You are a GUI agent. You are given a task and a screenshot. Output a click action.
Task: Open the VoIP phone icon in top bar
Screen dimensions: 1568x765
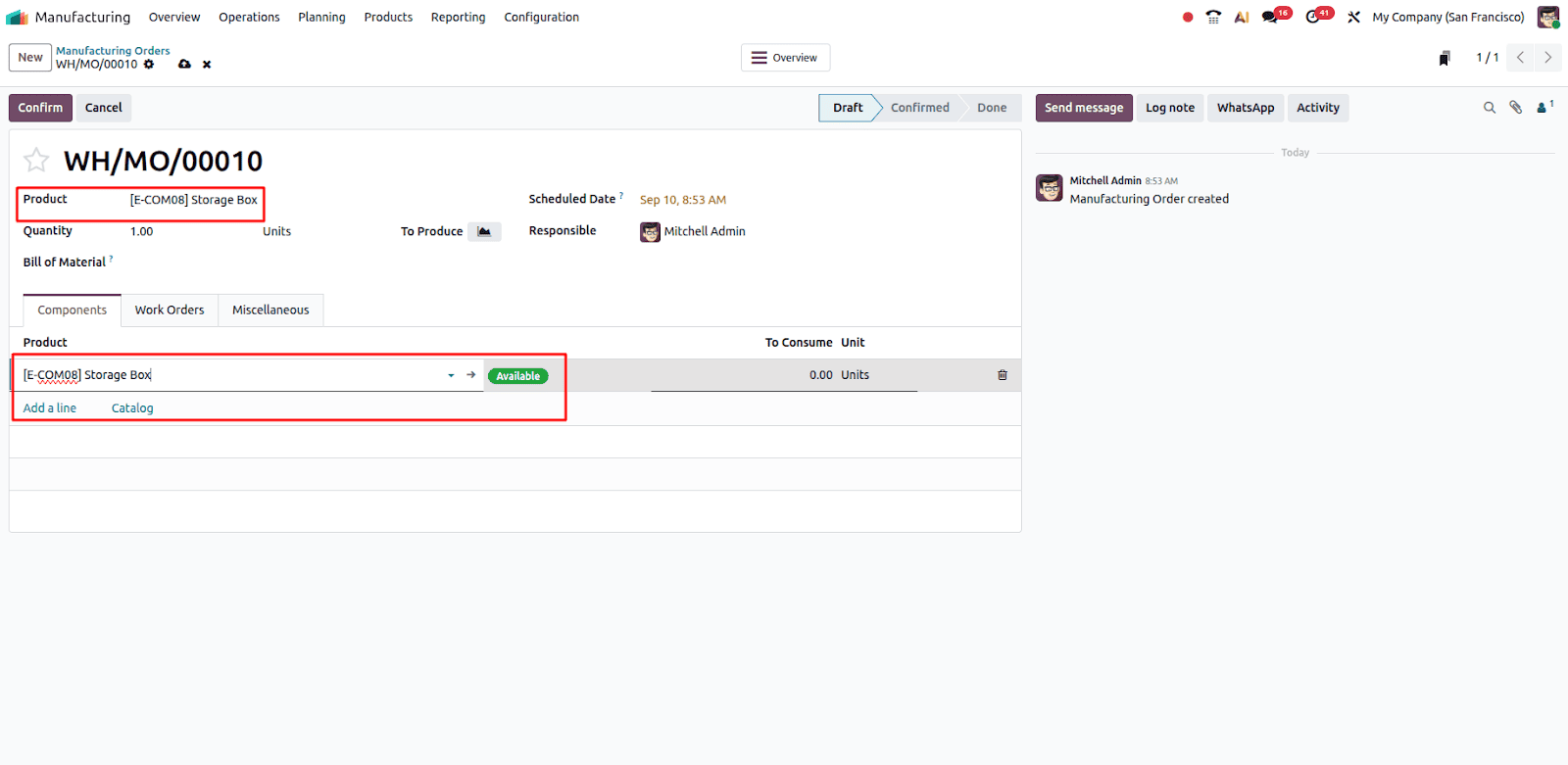tap(1213, 17)
